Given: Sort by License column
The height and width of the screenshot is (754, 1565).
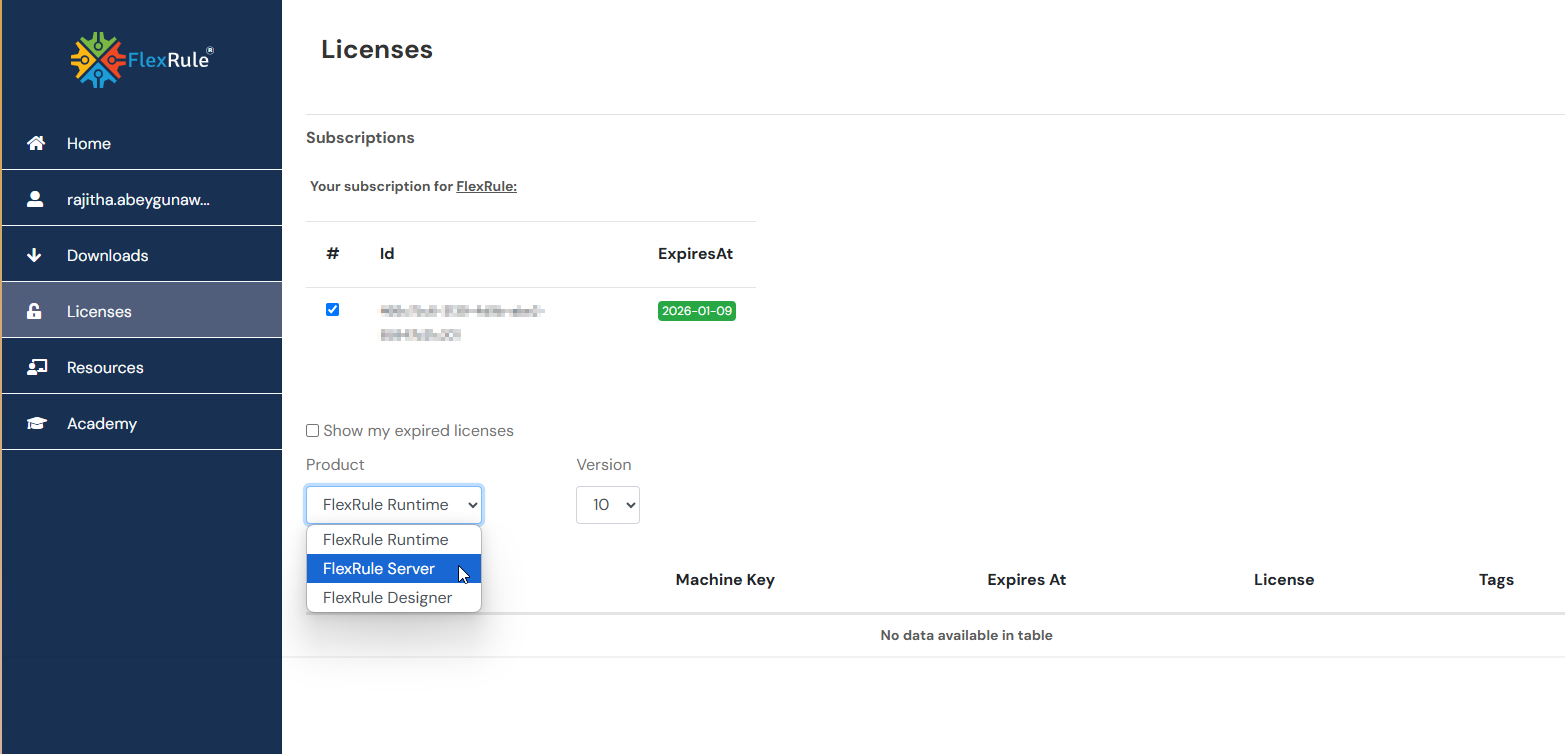Looking at the screenshot, I should tap(1284, 580).
